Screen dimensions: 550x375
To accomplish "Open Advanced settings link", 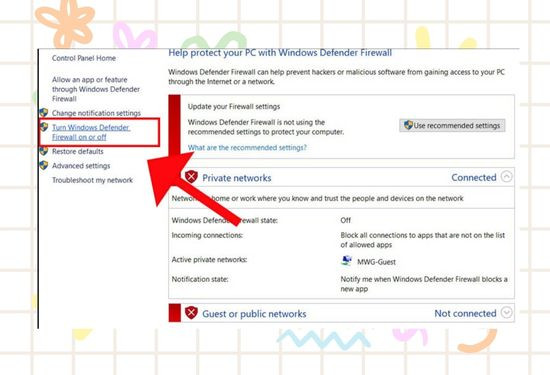I will tap(81, 166).
